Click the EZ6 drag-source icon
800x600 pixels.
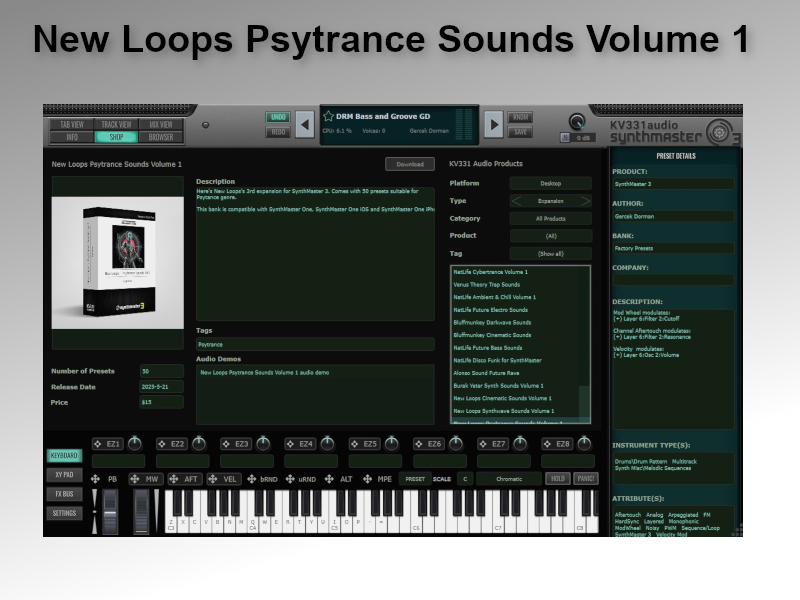pyautogui.click(x=419, y=444)
